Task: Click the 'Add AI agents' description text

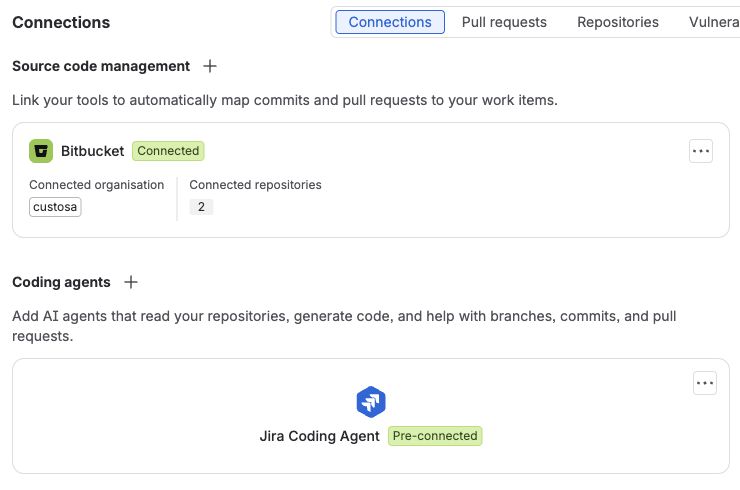Action: [x=345, y=326]
